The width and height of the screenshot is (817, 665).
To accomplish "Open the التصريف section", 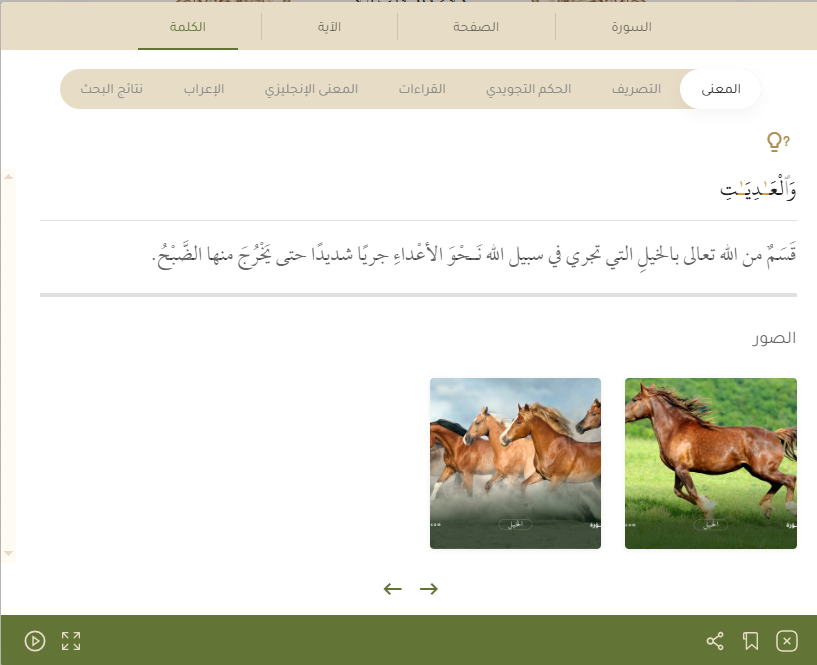I will (x=636, y=89).
